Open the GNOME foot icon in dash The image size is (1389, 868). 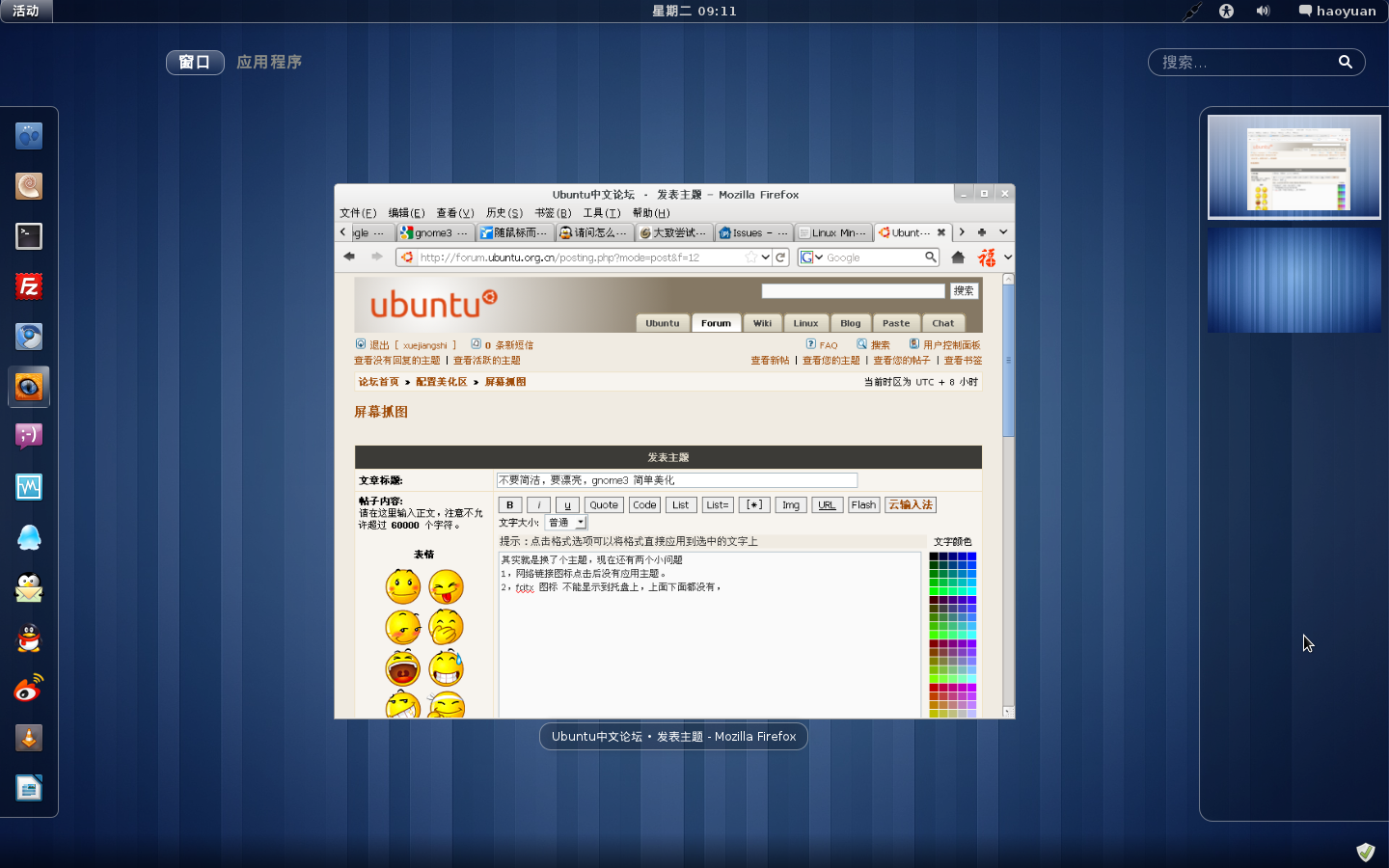click(x=29, y=136)
